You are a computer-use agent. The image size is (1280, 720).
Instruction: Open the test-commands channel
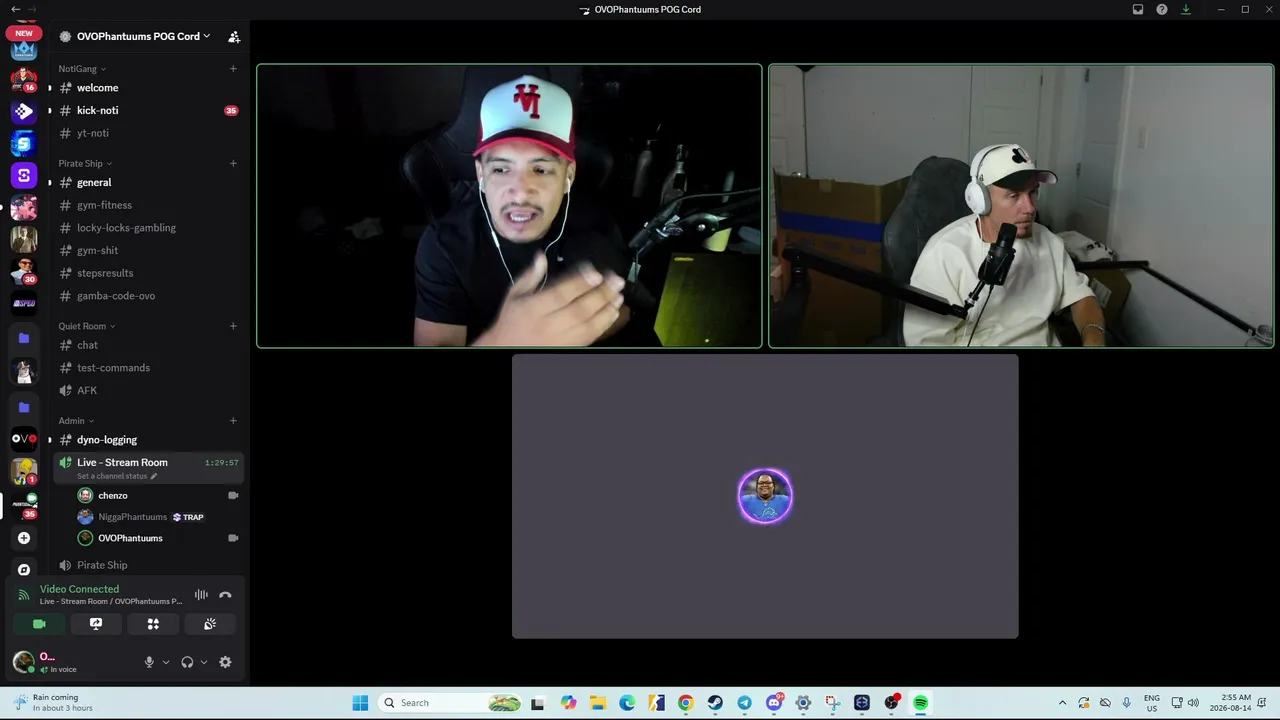tap(148, 368)
